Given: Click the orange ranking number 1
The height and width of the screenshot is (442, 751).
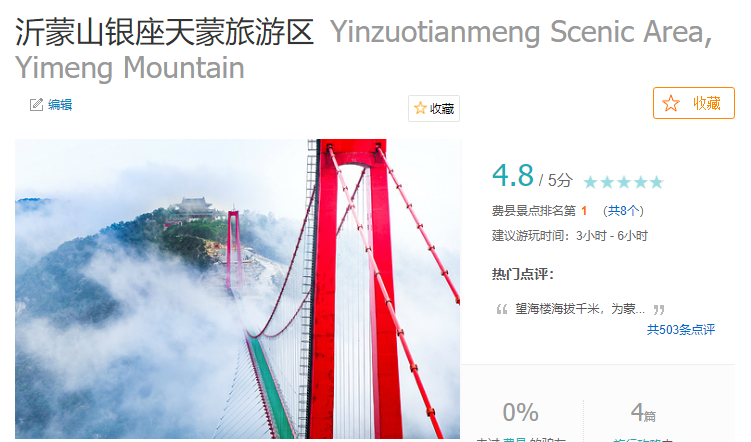Looking at the screenshot, I should click(584, 211).
